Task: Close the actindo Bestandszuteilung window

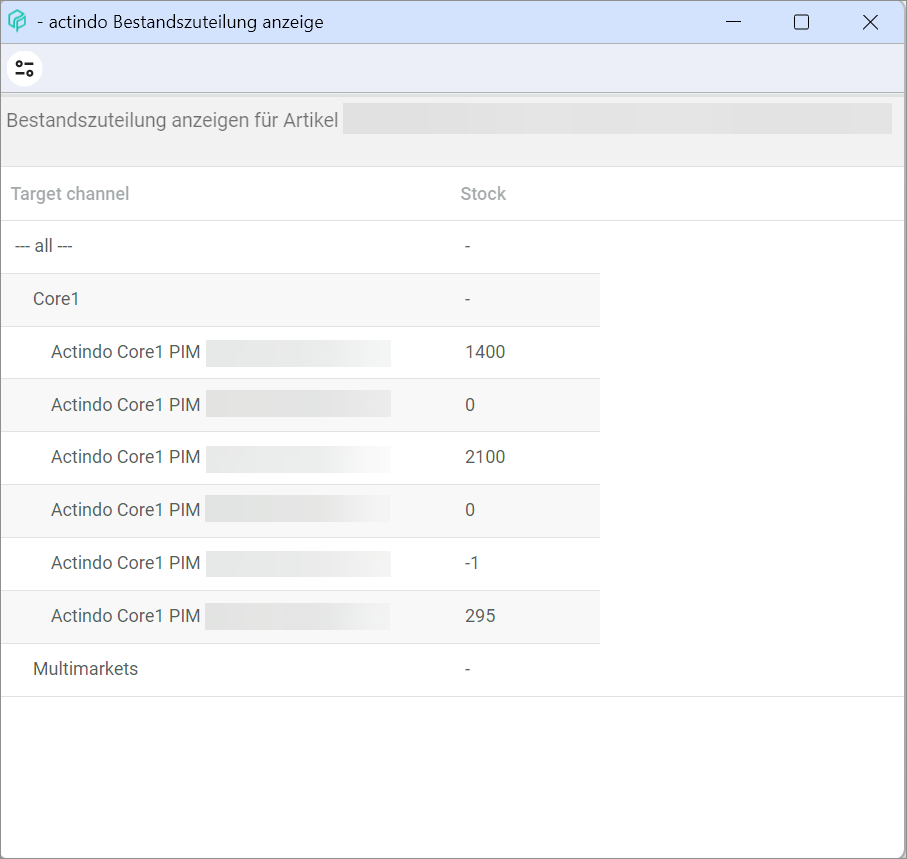Action: 870,22
